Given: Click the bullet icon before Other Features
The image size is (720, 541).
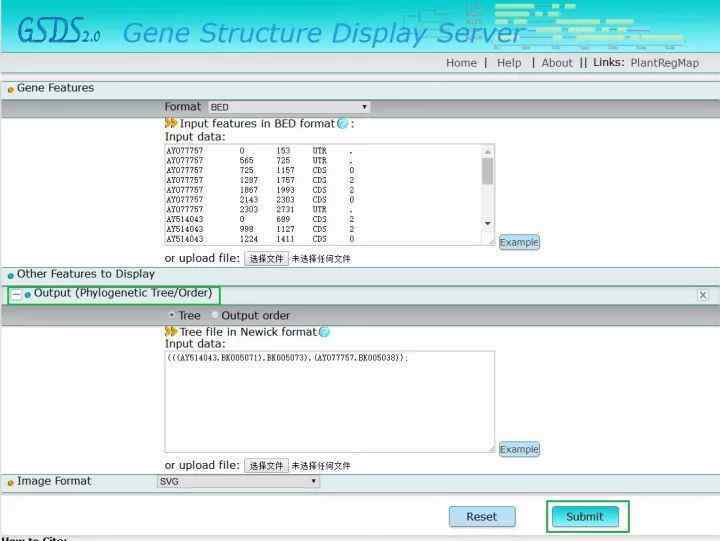Looking at the screenshot, I should click(x=10, y=276).
